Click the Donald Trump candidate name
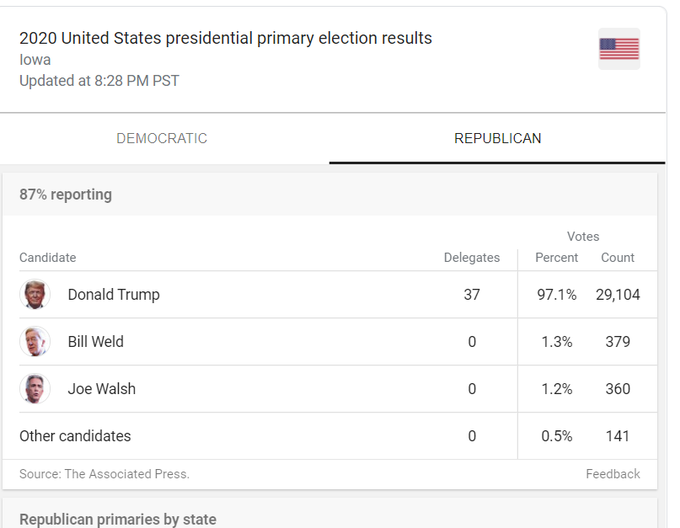This screenshot has width=680, height=528. click(x=113, y=295)
